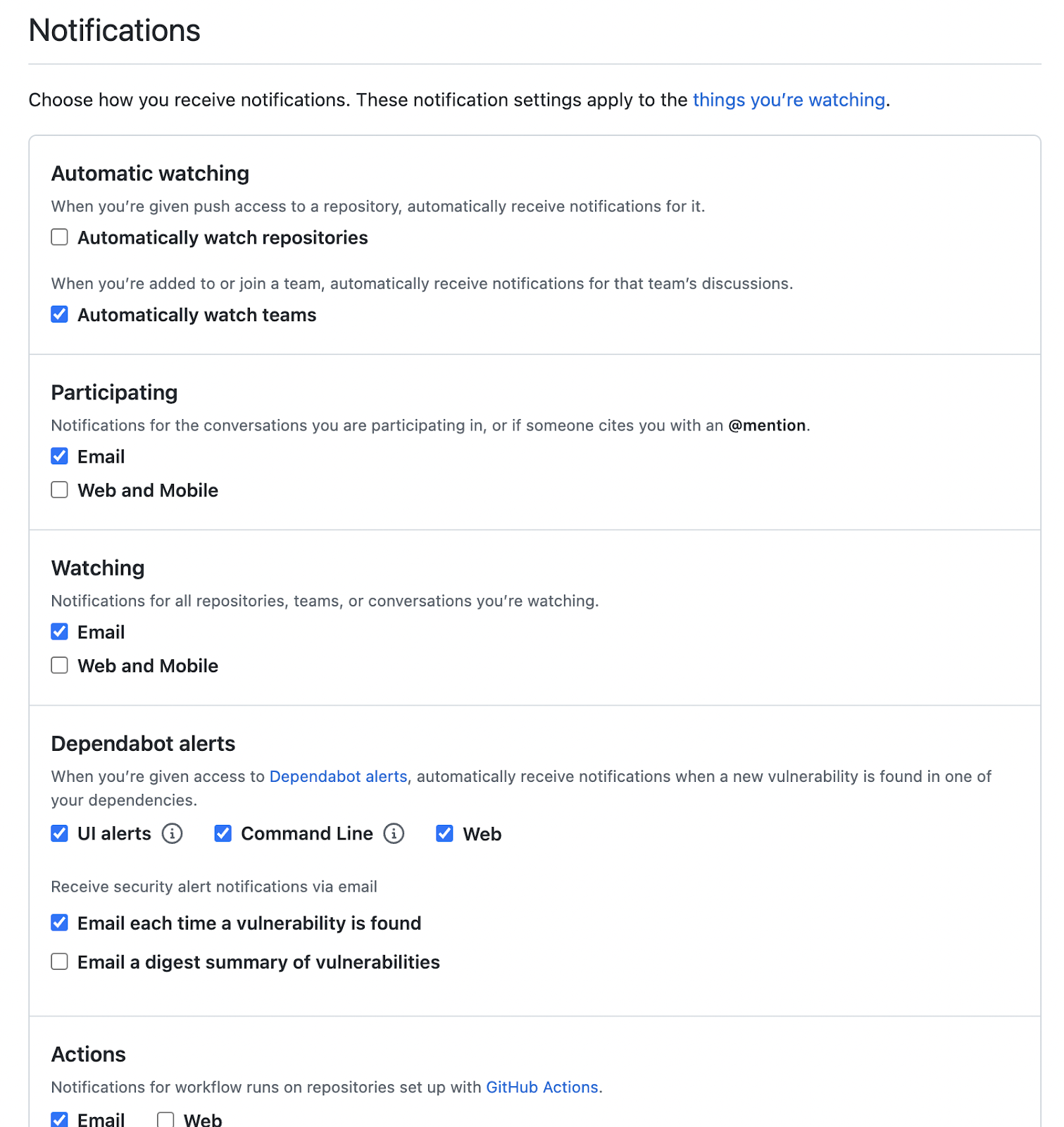This screenshot has width=1064, height=1127.
Task: Click the @mention text in Participating description
Action: pyautogui.click(x=767, y=425)
